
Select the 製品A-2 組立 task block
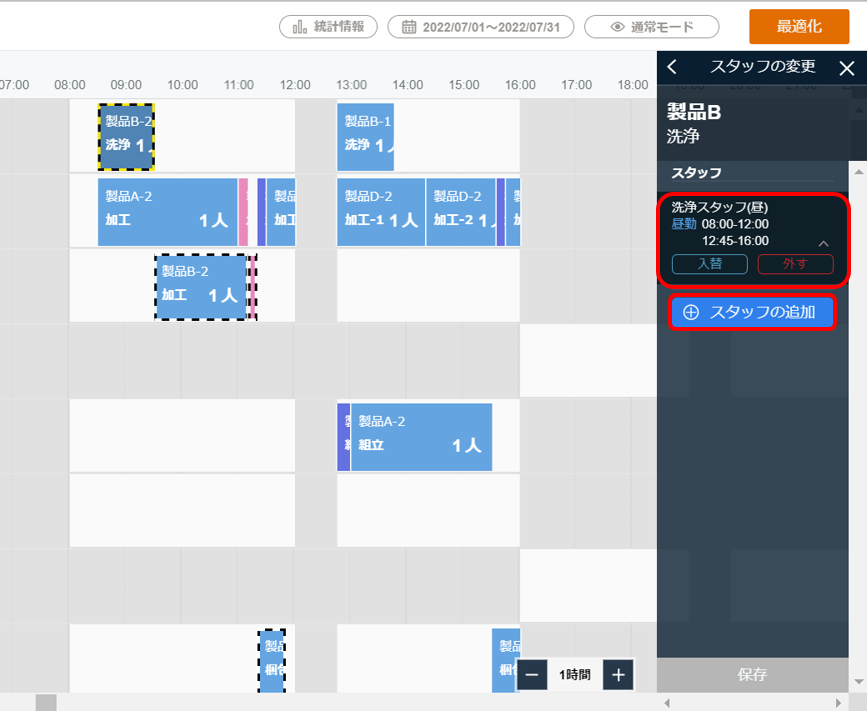[421, 437]
